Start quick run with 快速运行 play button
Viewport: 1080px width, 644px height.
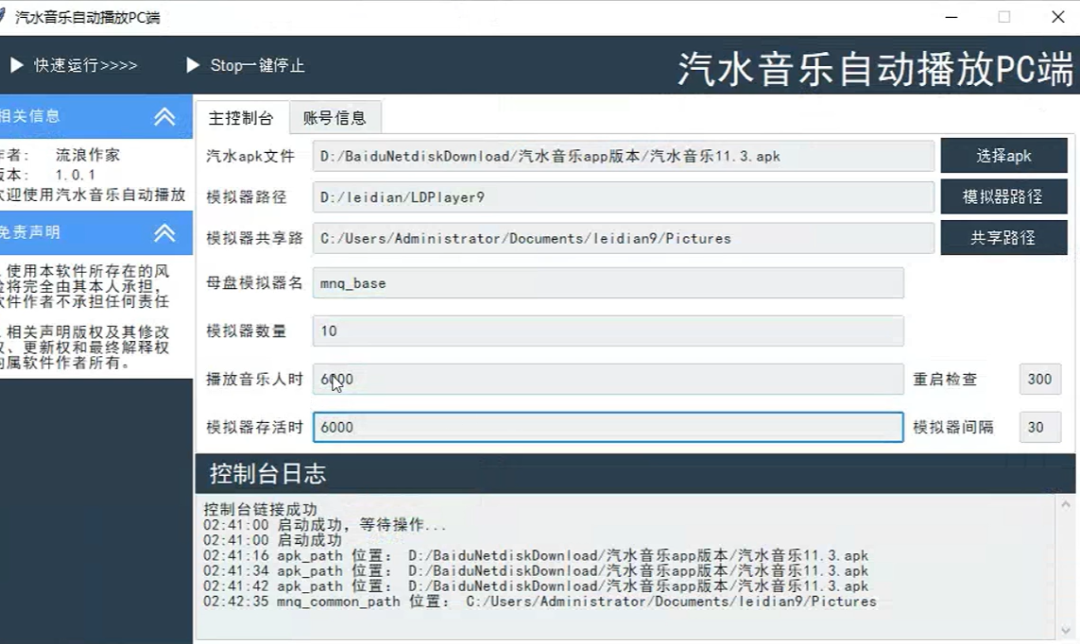73,65
